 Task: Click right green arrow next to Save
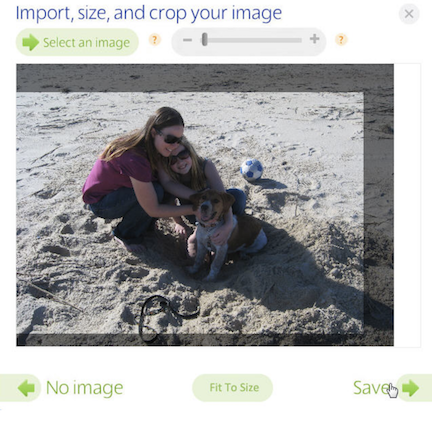click(411, 388)
